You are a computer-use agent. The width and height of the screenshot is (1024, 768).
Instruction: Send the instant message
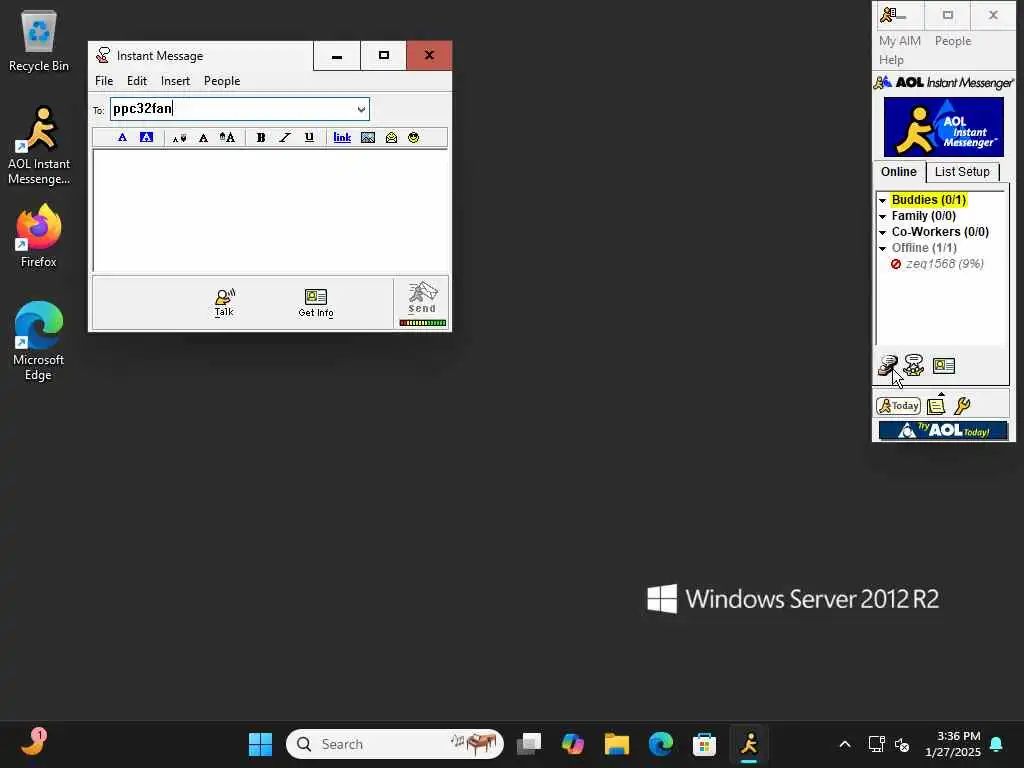[423, 298]
